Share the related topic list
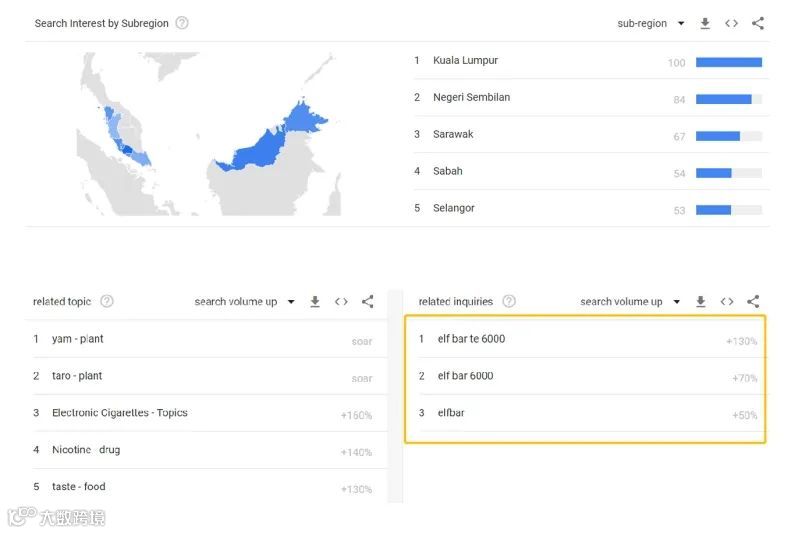800x533 pixels. pos(367,301)
